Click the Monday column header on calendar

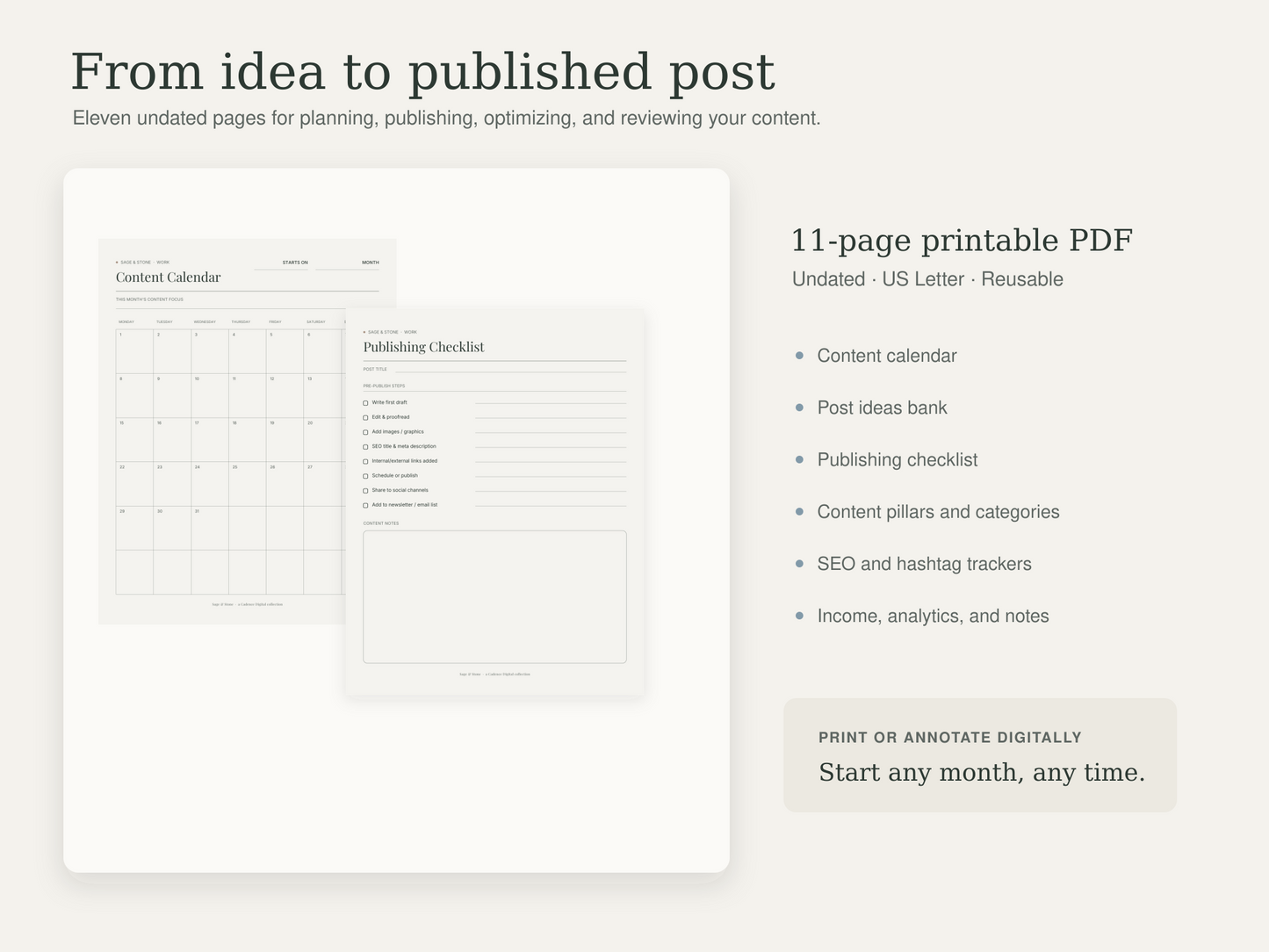point(126,321)
